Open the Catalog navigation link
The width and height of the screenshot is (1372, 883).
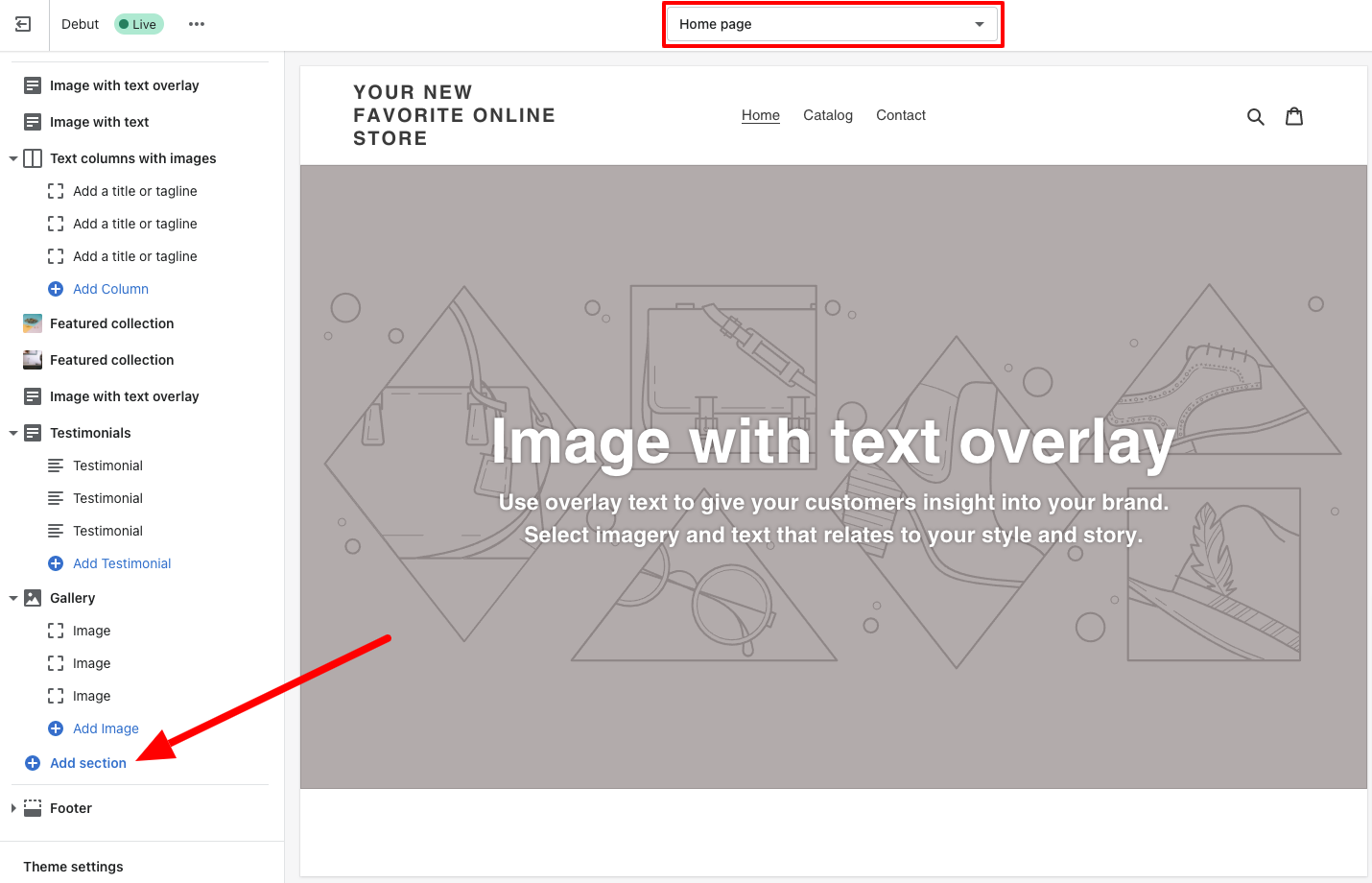pos(828,115)
